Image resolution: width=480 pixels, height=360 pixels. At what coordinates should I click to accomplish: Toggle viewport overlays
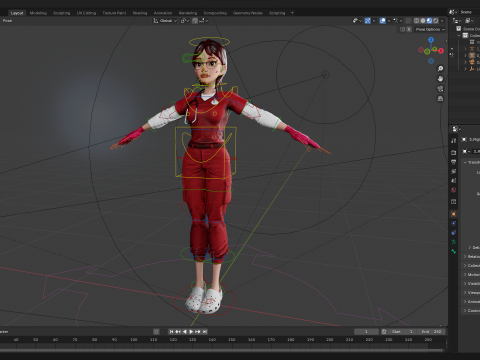coord(383,21)
